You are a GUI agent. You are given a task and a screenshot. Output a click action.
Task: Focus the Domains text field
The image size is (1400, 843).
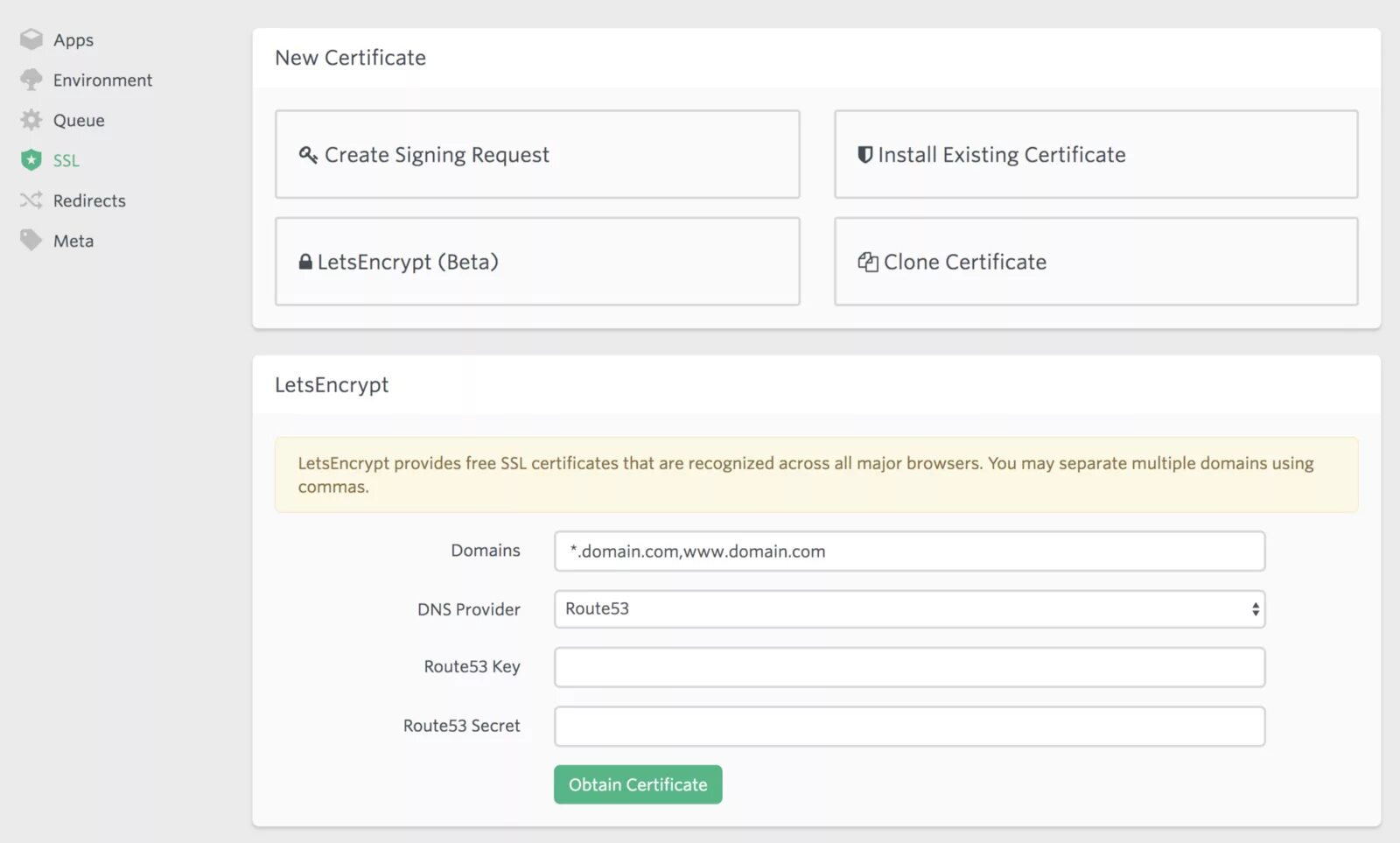(909, 551)
